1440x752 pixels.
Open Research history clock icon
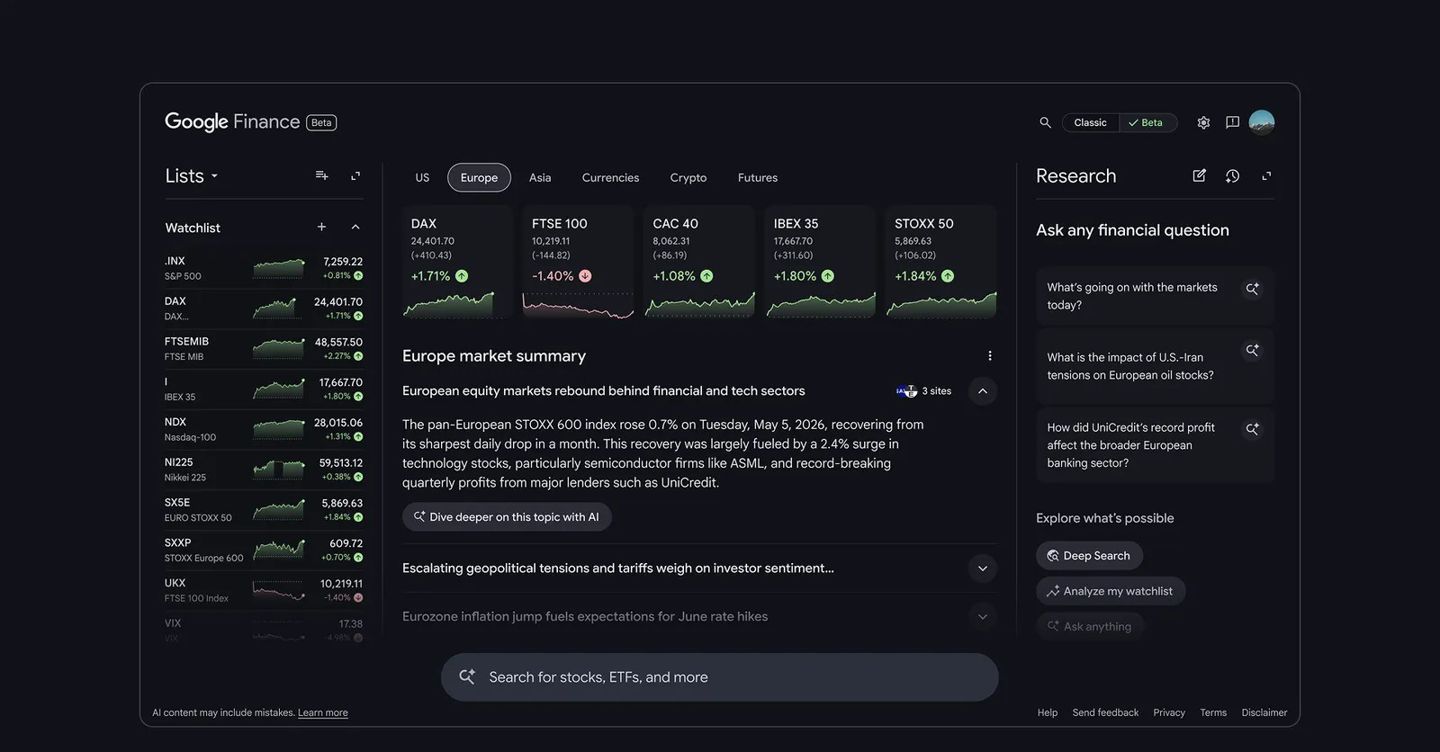(x=1233, y=176)
